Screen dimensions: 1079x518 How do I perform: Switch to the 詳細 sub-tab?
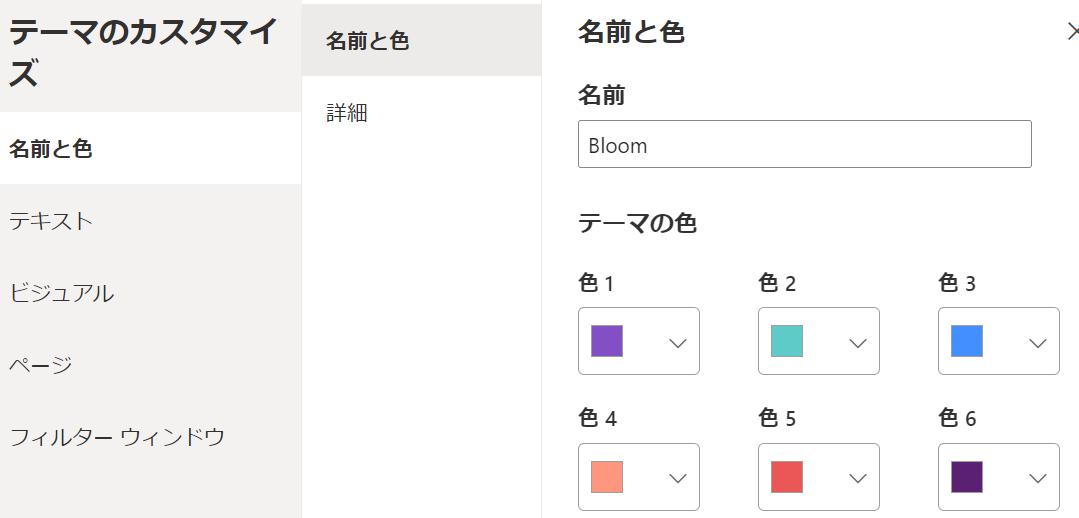tap(347, 113)
